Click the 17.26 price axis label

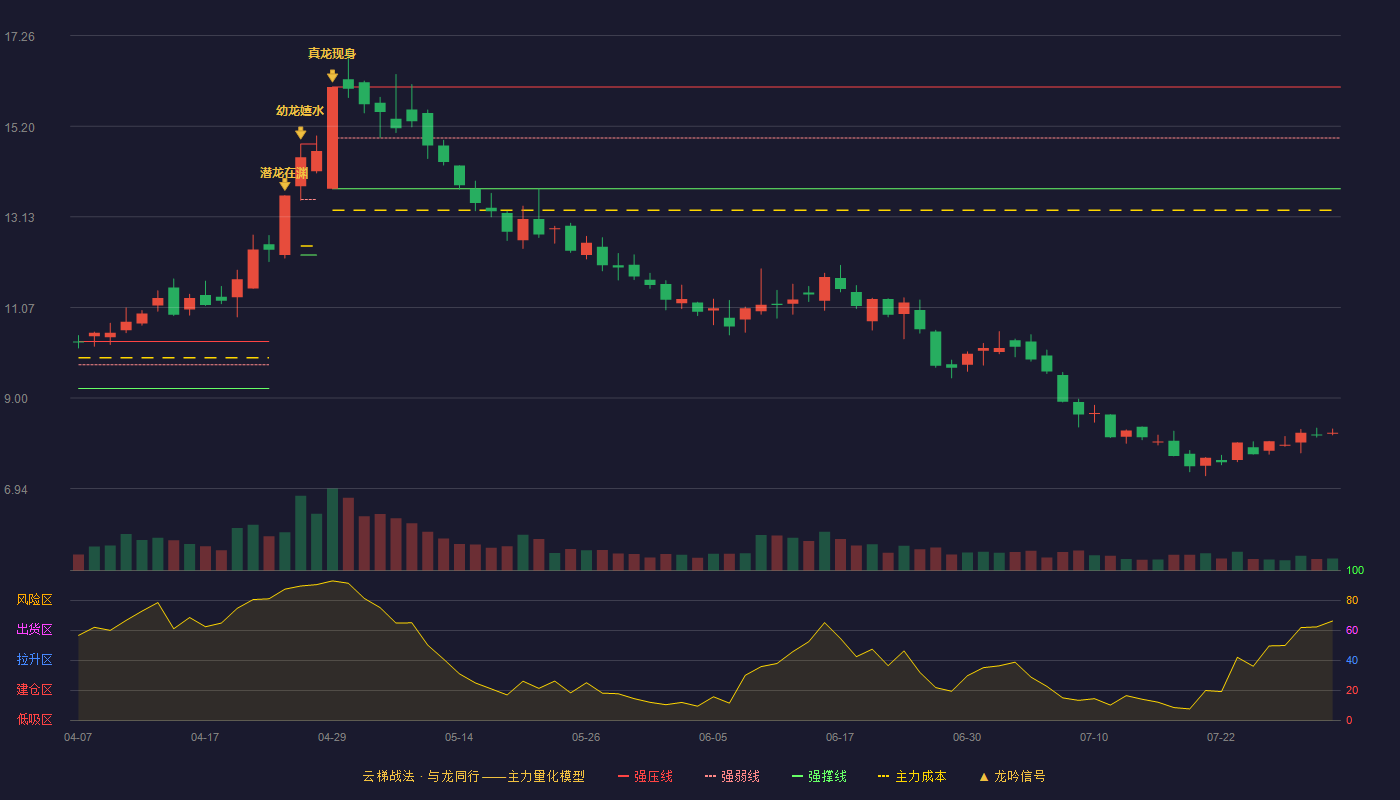pos(19,37)
